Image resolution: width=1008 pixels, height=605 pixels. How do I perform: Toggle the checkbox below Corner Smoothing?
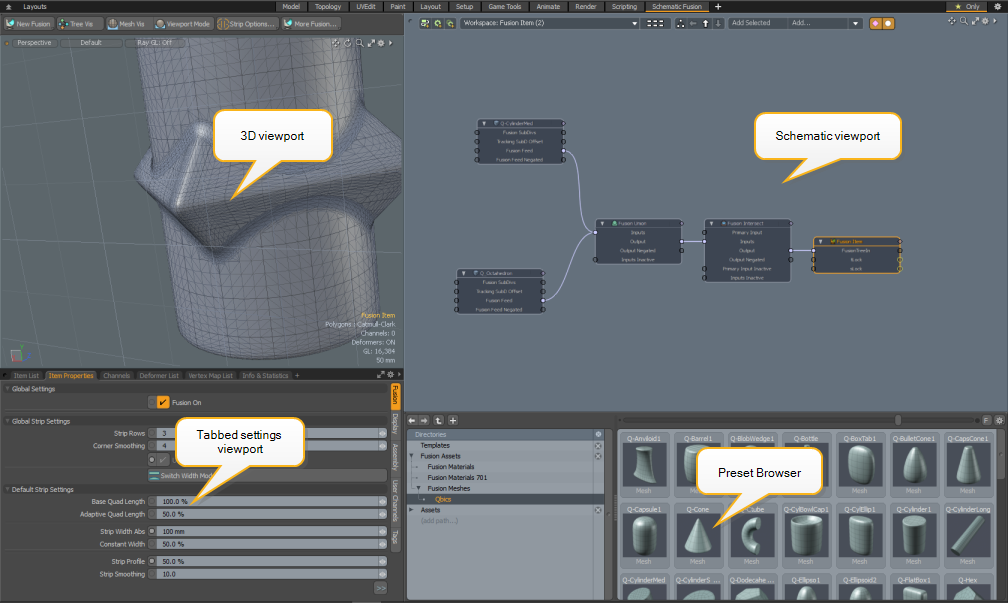pyautogui.click(x=163, y=459)
